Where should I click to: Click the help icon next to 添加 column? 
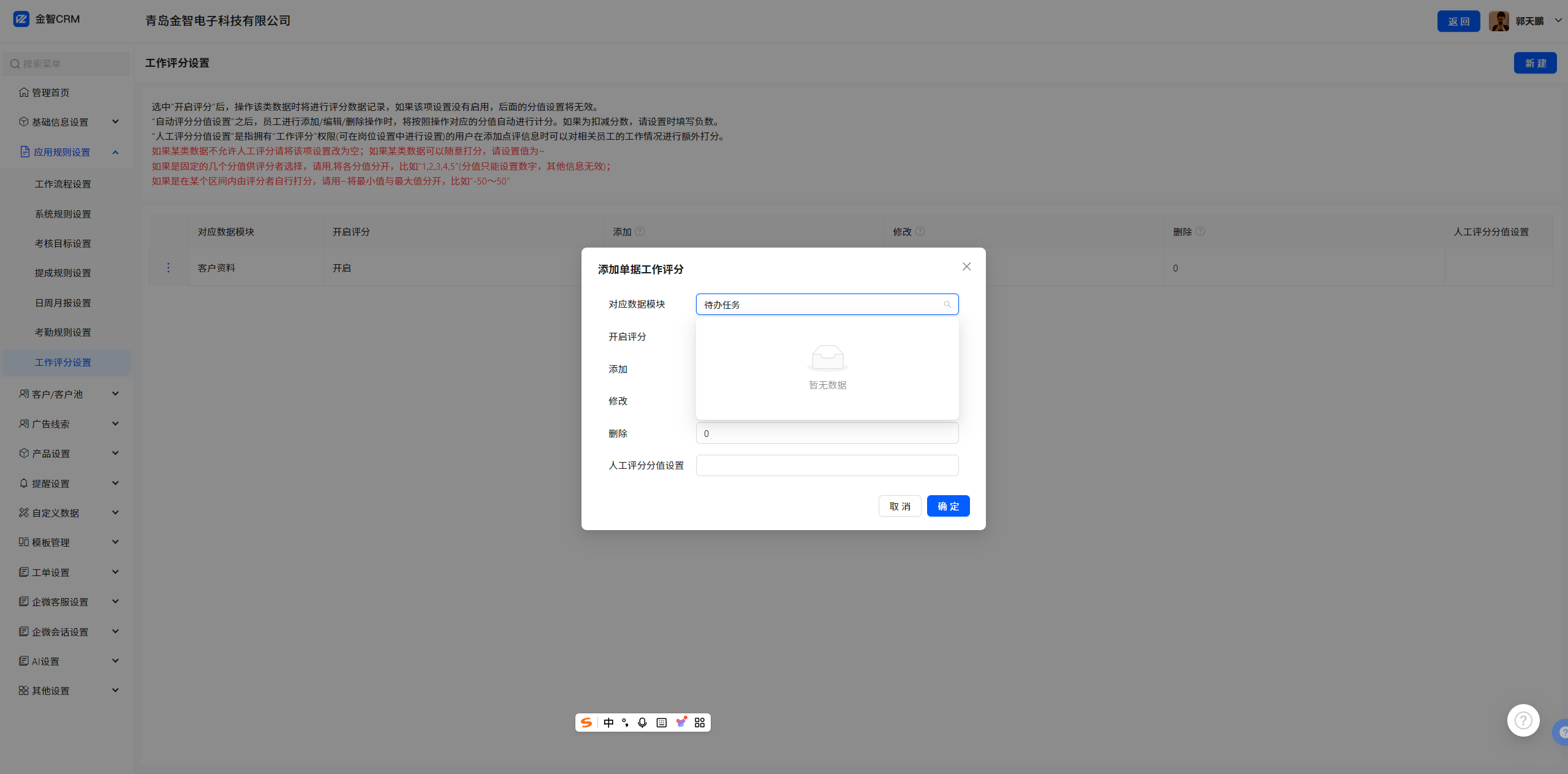[x=640, y=232]
